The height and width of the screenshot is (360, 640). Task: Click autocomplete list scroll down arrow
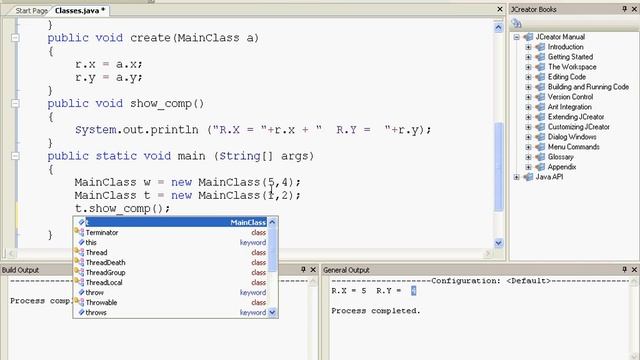272,312
